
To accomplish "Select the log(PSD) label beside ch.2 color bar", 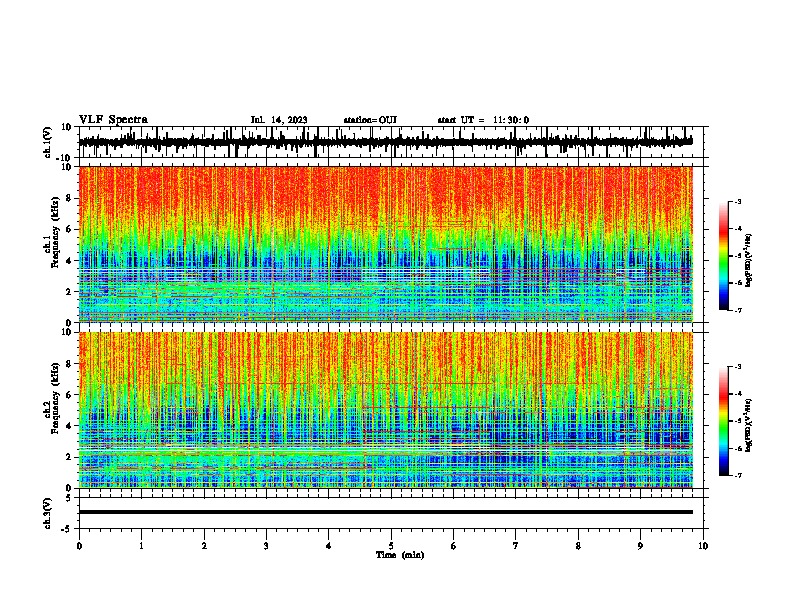I will pos(748,425).
